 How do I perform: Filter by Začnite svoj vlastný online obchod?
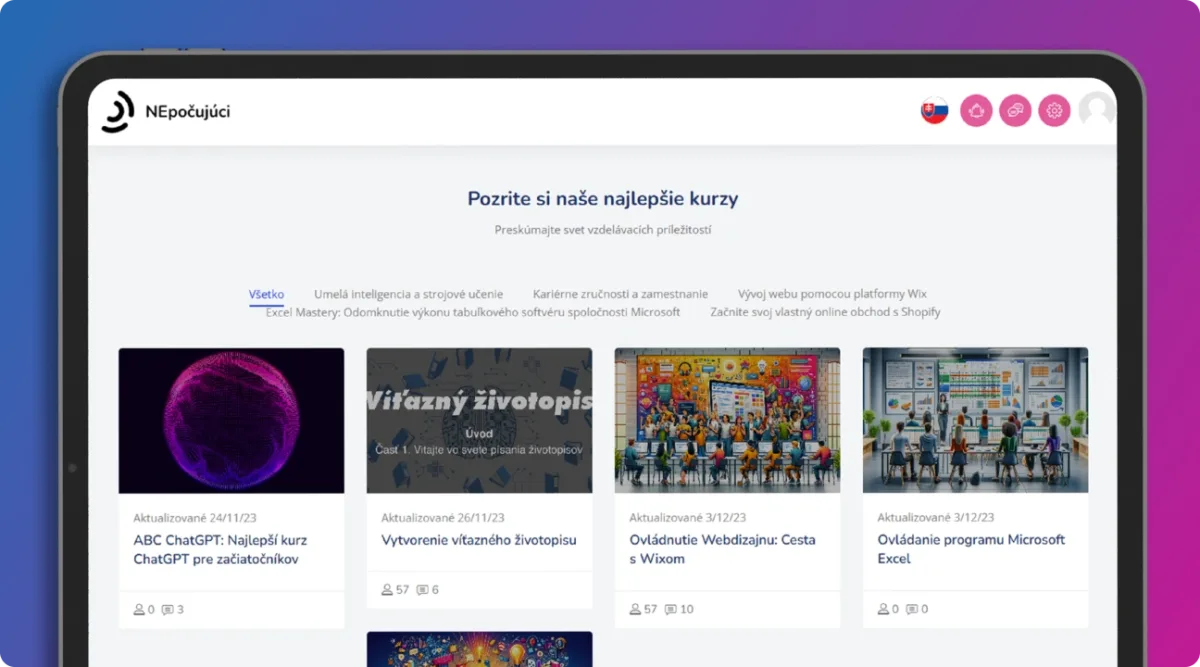[x=825, y=312]
